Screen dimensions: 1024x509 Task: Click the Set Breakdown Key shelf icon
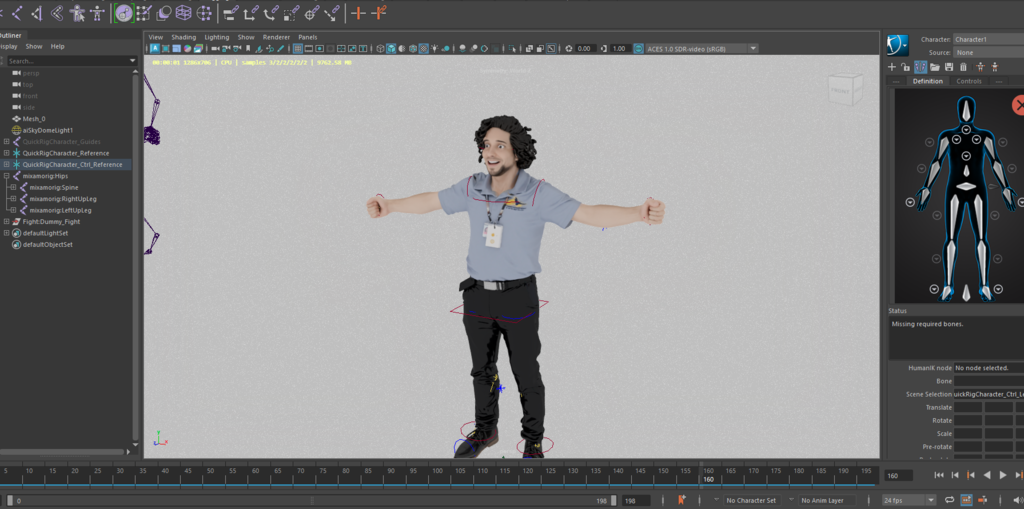379,12
